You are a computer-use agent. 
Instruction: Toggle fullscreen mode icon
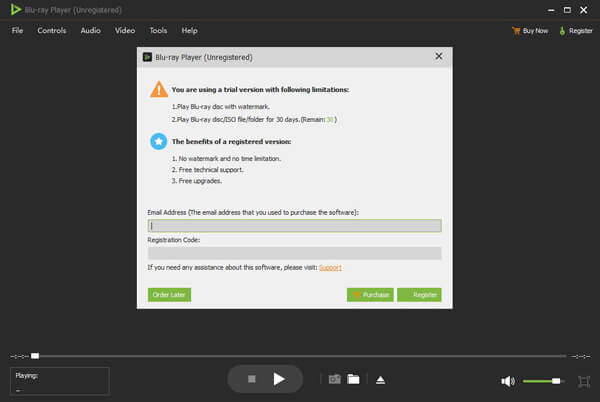click(584, 381)
